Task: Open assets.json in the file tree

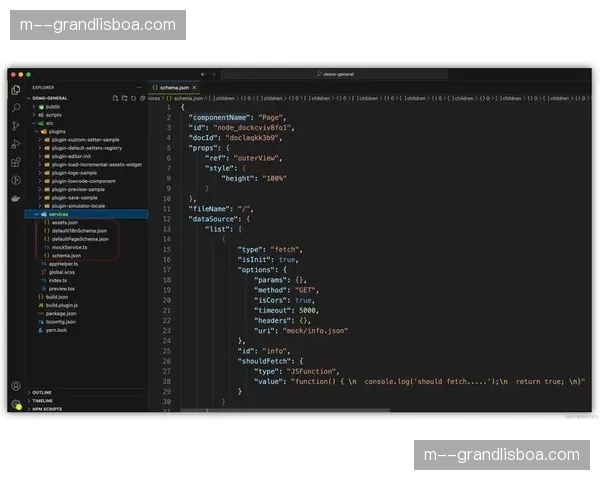Action: coord(63,222)
